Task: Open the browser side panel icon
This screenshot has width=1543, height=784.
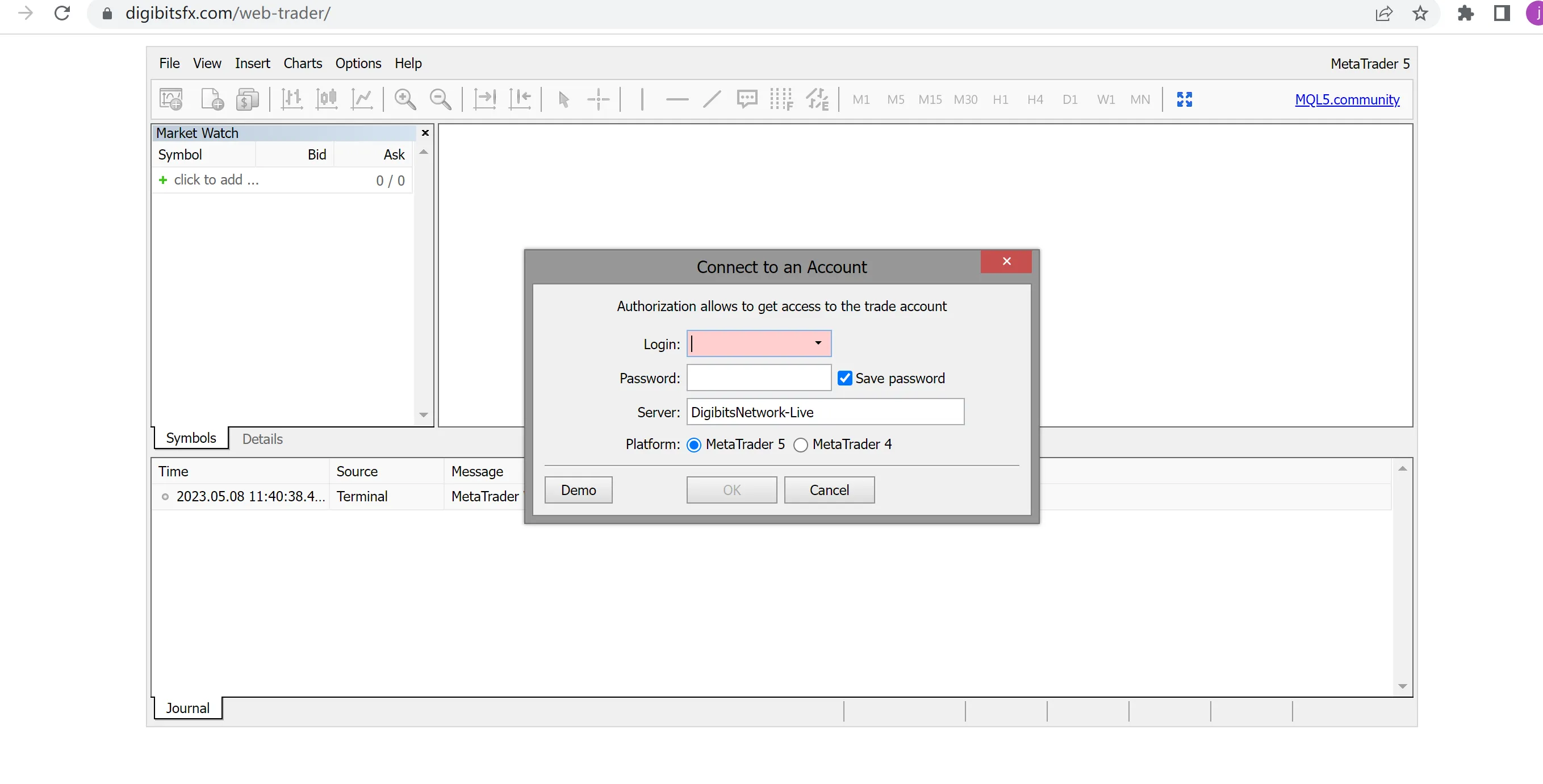Action: click(1502, 13)
